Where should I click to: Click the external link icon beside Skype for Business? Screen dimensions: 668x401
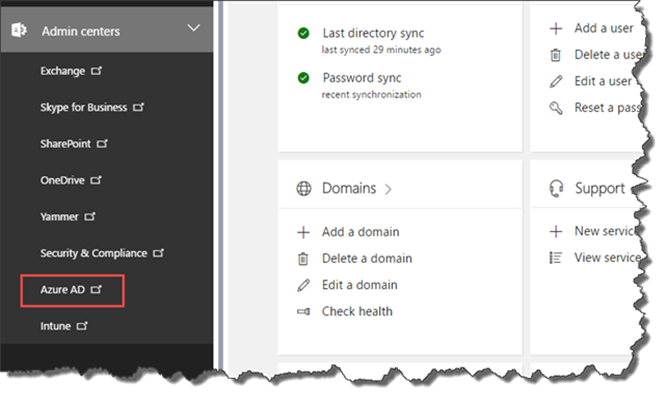click(x=138, y=107)
